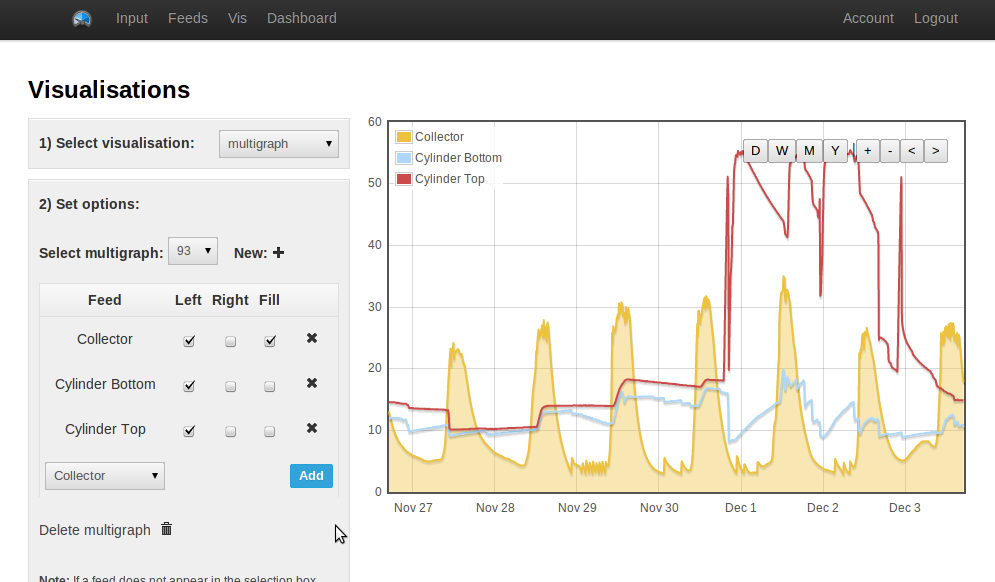Viewport: 995px width, 582px height.
Task: Open the multigraph number 93 dropdown
Action: click(x=193, y=251)
